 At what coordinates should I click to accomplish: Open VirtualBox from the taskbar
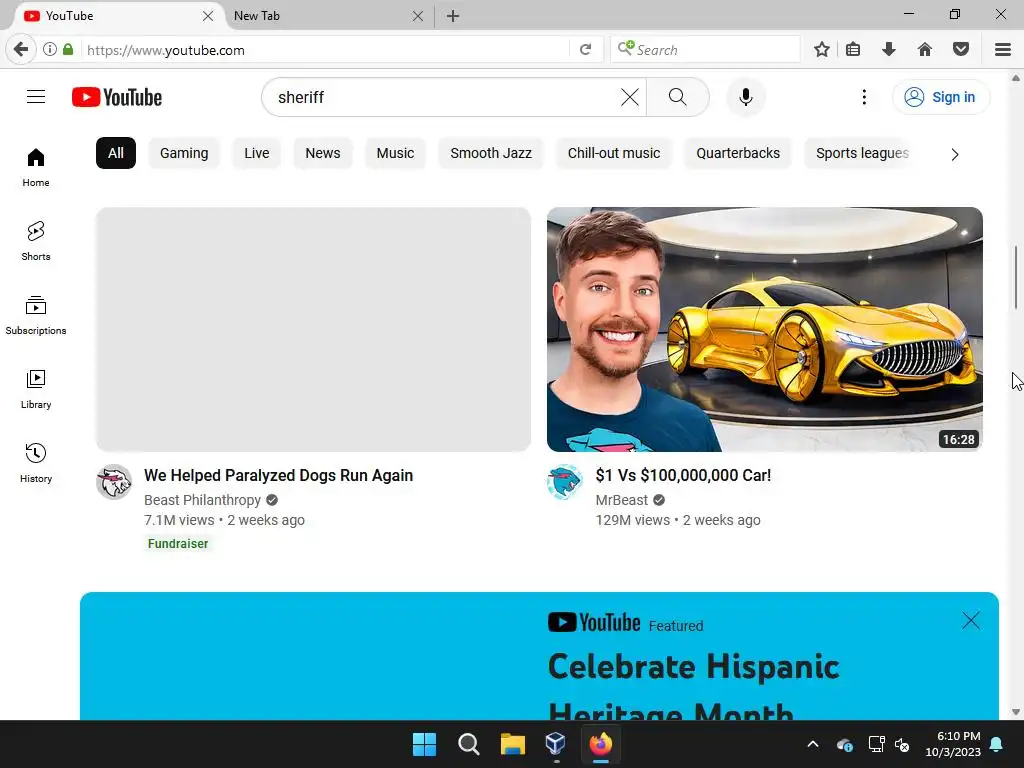click(x=556, y=744)
